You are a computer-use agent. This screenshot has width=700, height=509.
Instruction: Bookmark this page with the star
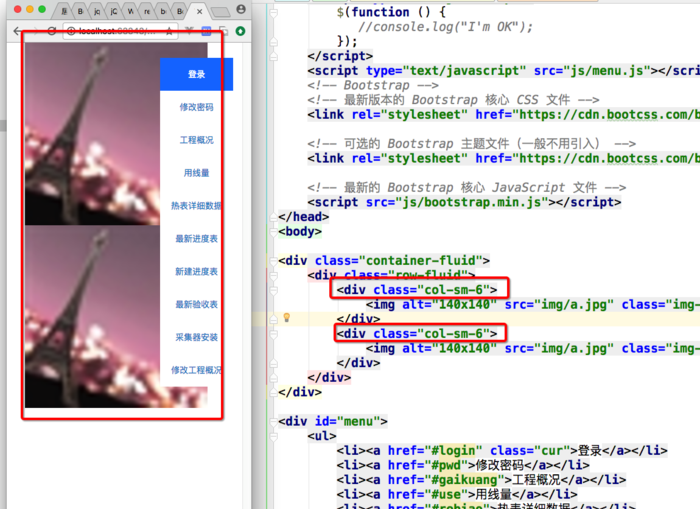pyautogui.click(x=169, y=31)
